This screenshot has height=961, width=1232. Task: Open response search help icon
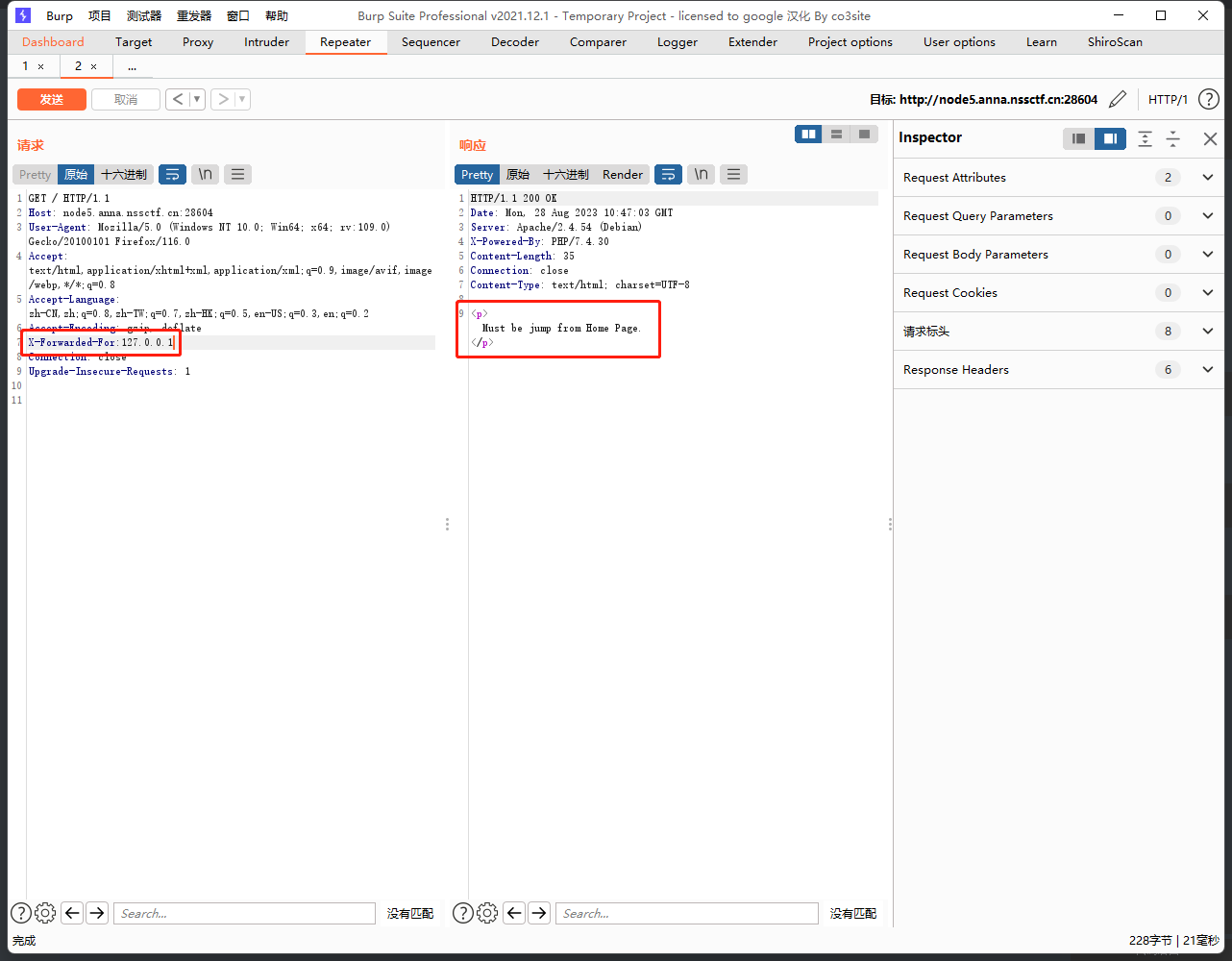point(463,913)
